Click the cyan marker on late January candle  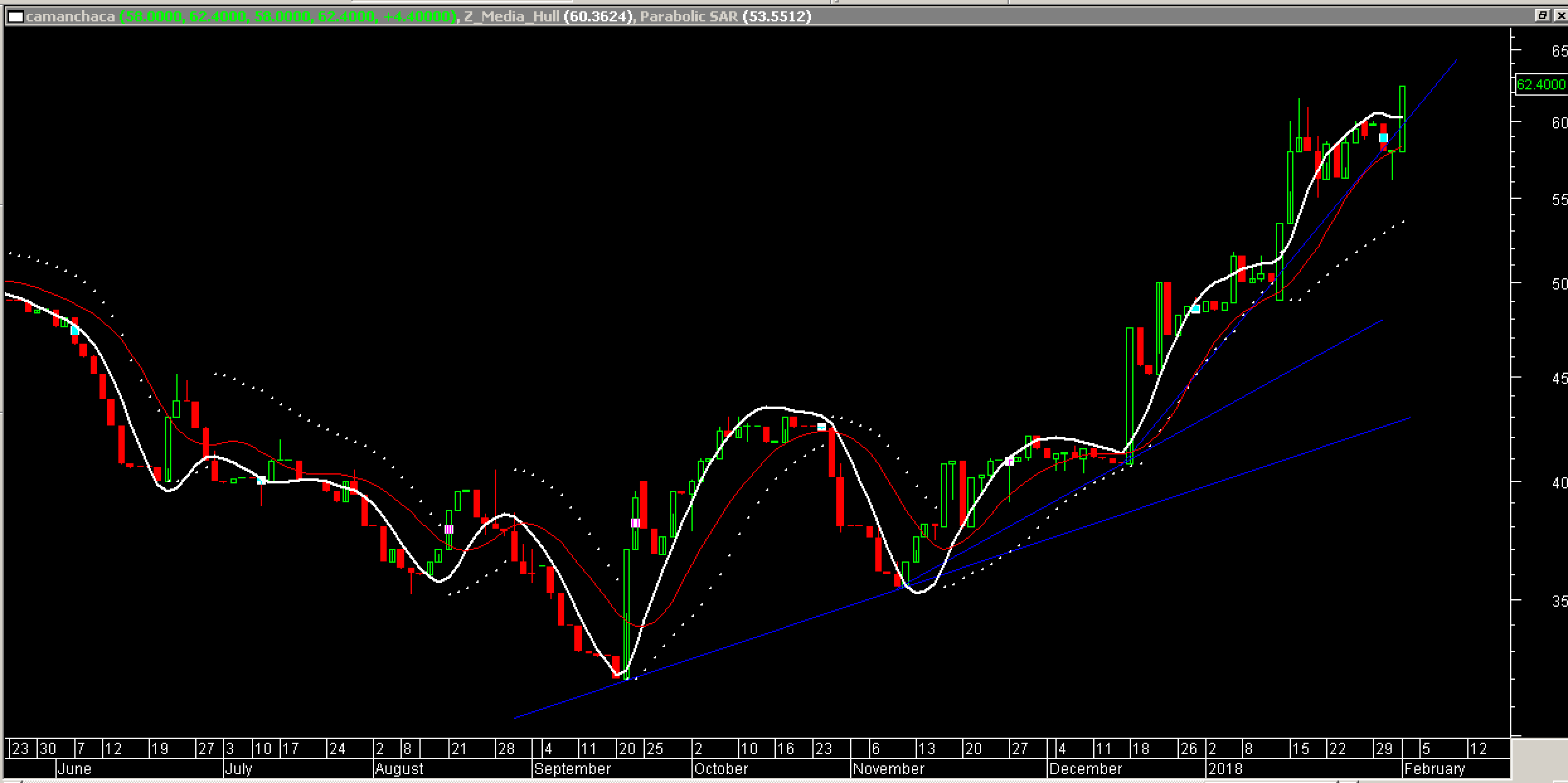point(1383,138)
